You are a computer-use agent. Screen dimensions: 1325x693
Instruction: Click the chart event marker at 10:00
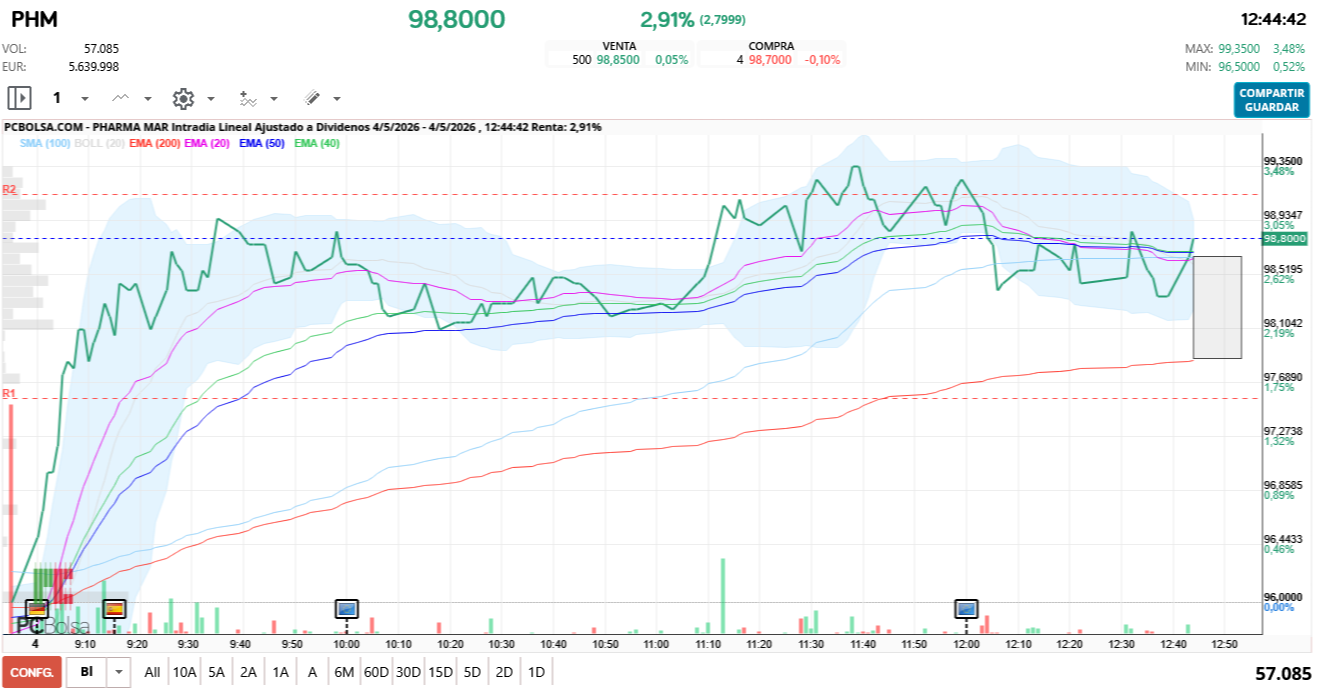pos(347,607)
